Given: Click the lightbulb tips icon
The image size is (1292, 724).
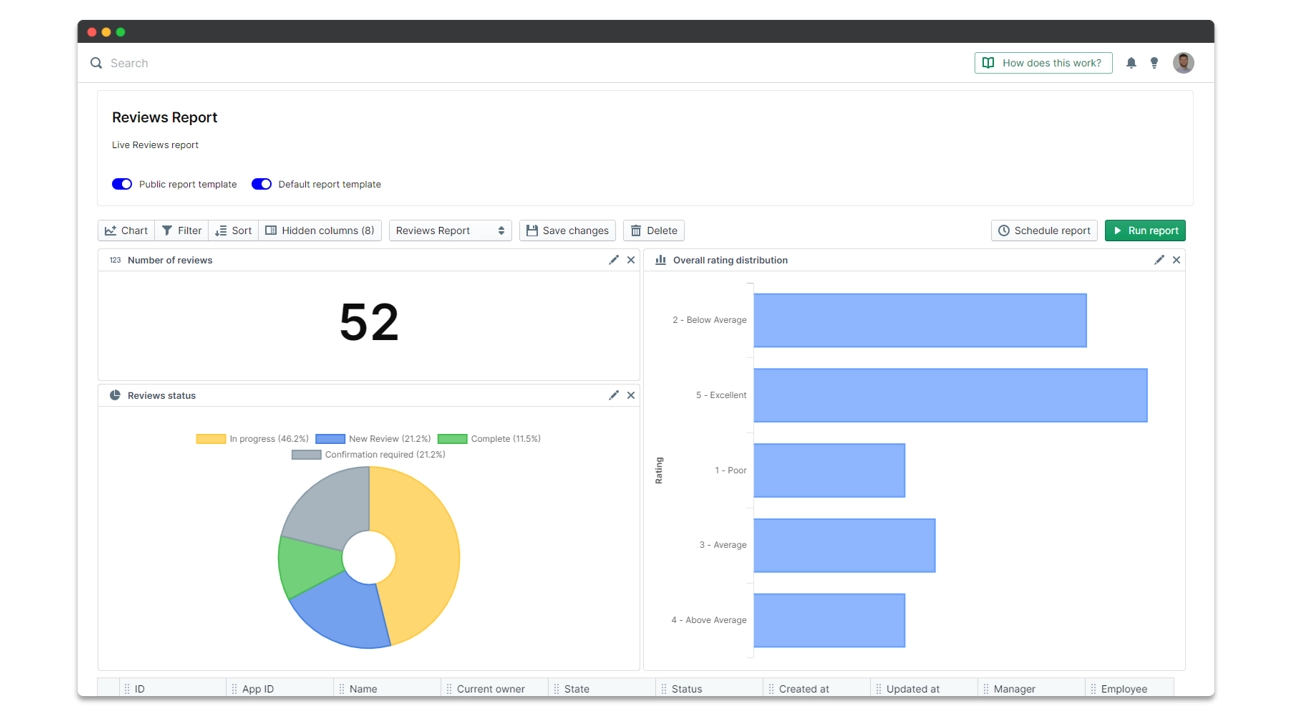Looking at the screenshot, I should [x=1154, y=63].
